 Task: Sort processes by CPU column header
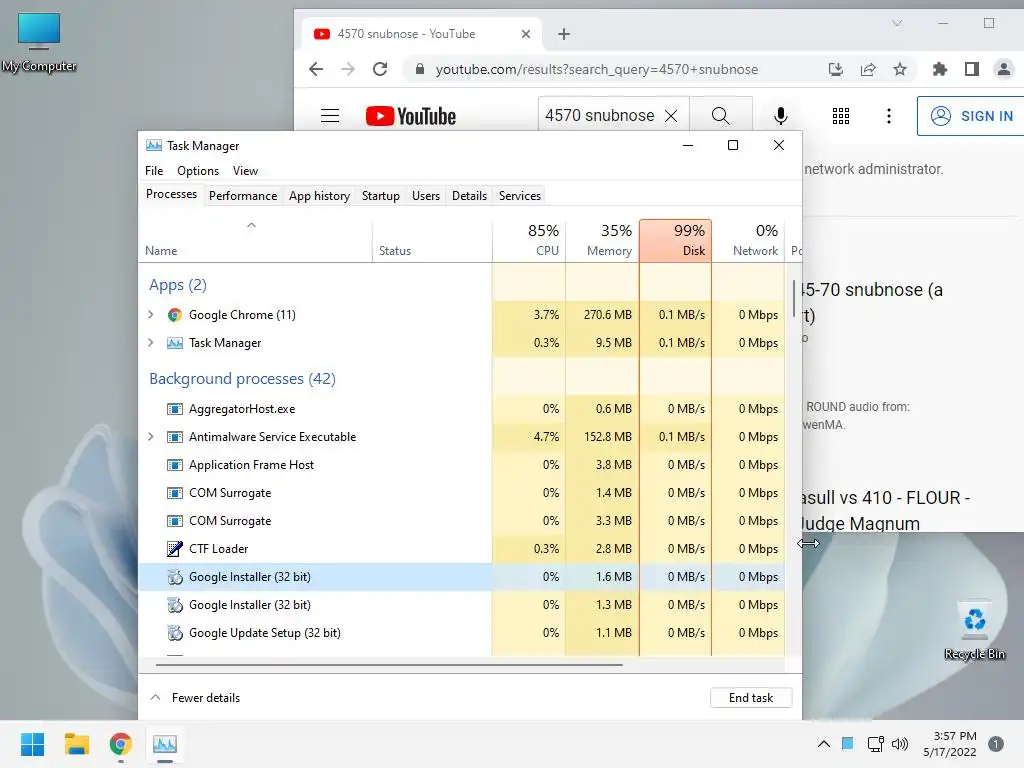[529, 240]
